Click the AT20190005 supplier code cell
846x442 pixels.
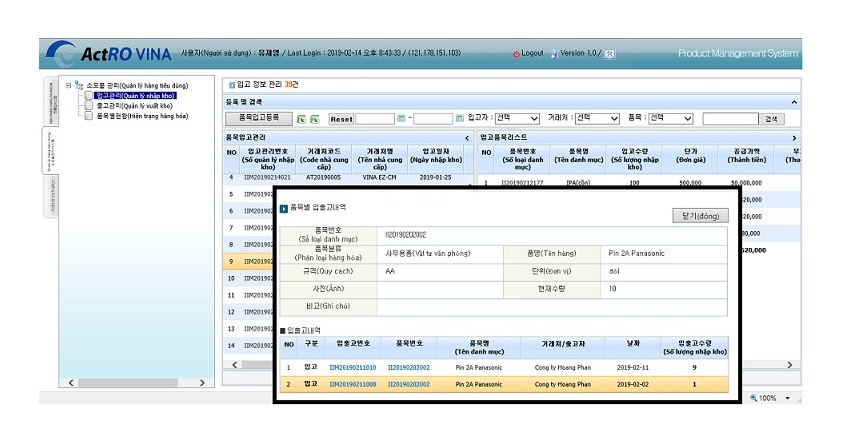point(323,177)
